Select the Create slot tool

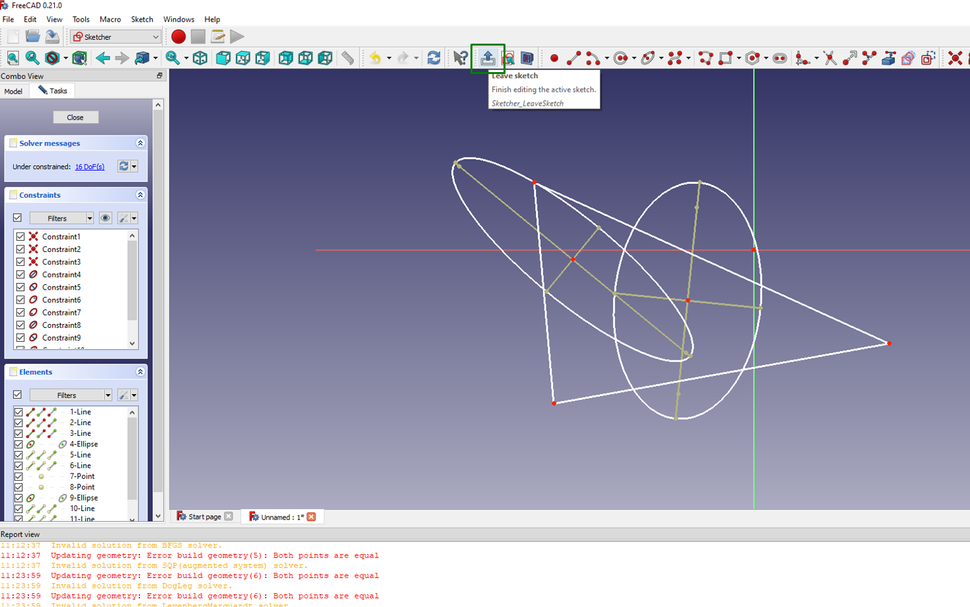[x=780, y=58]
